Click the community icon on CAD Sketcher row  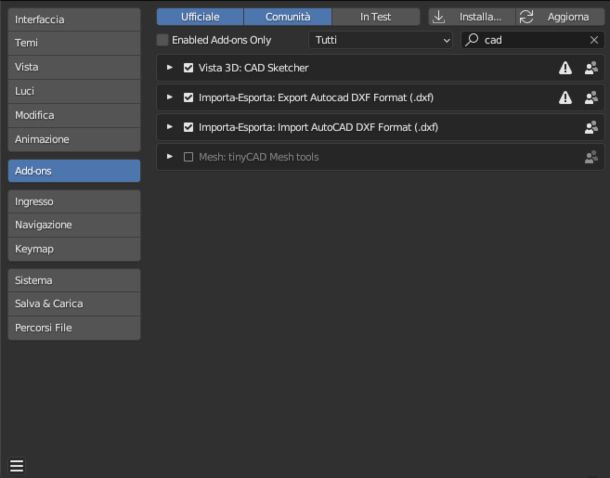pos(591,68)
